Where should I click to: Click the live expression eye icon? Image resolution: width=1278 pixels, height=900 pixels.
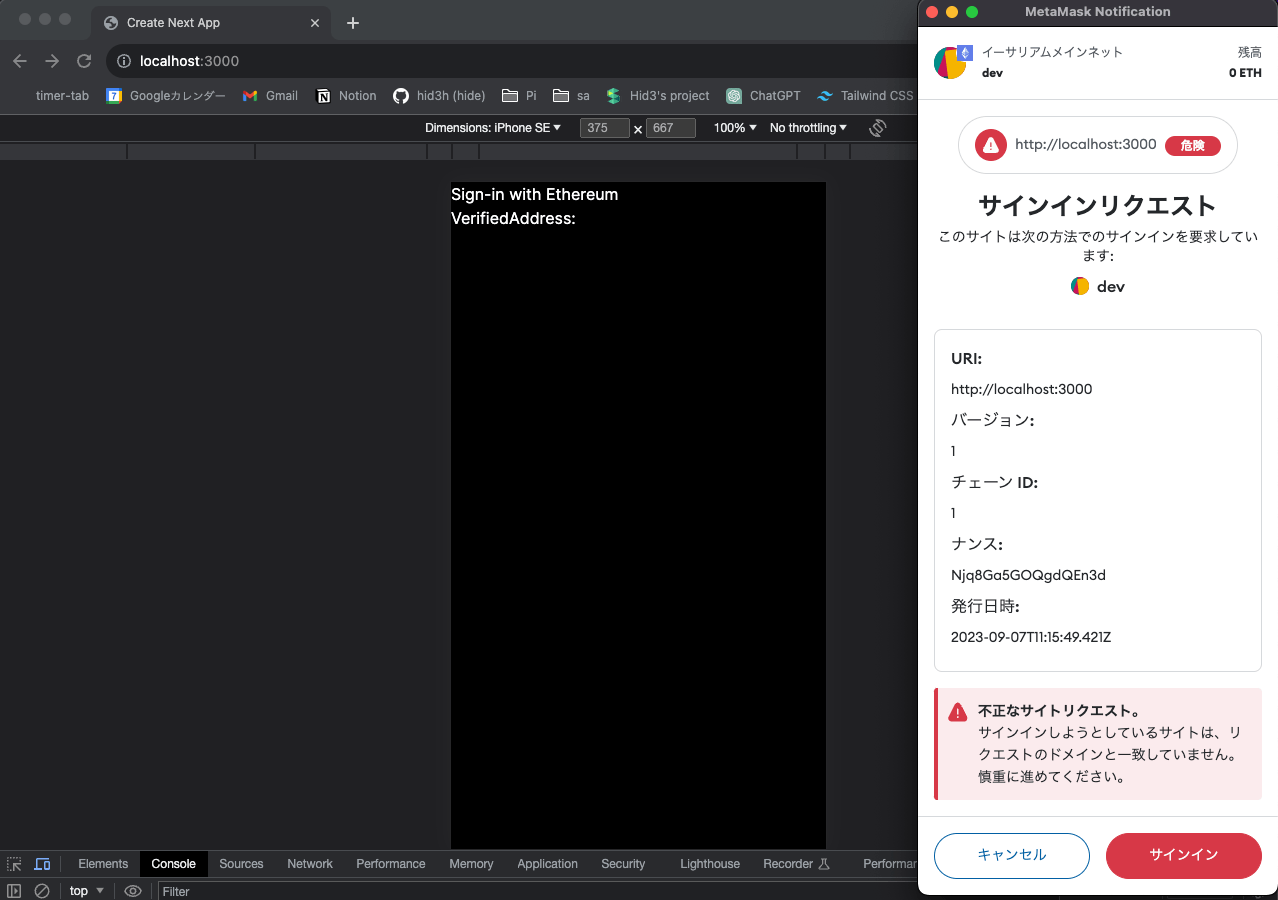tap(133, 891)
